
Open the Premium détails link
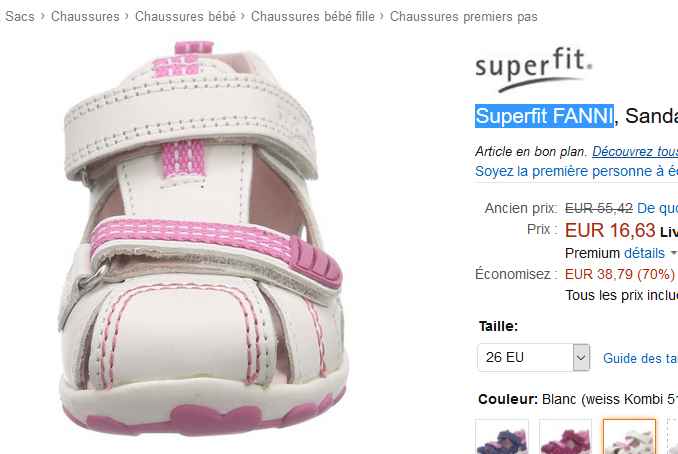[x=644, y=253]
